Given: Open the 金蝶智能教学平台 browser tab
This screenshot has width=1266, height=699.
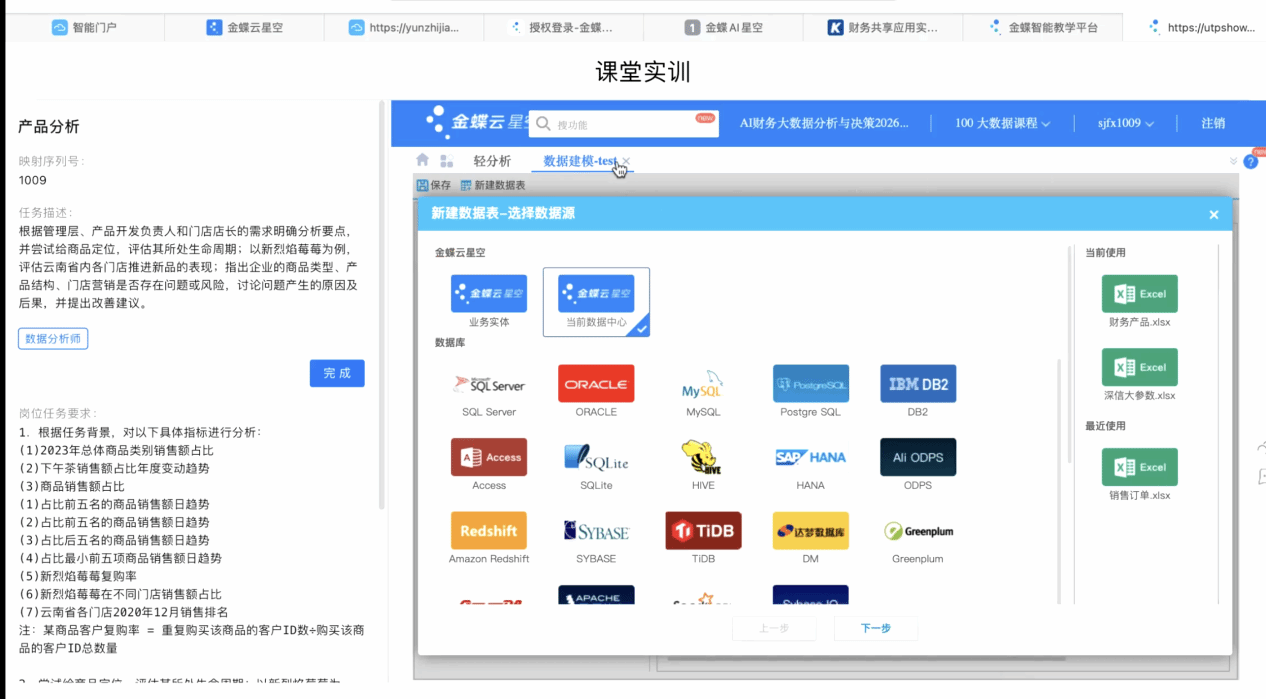Looking at the screenshot, I should click(x=1042, y=28).
